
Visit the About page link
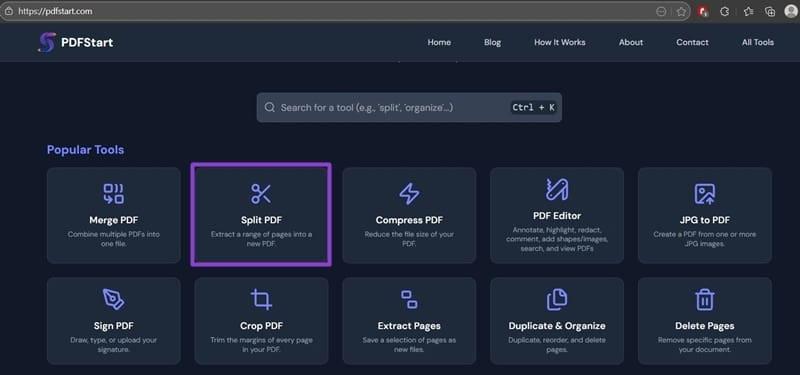[x=631, y=42]
